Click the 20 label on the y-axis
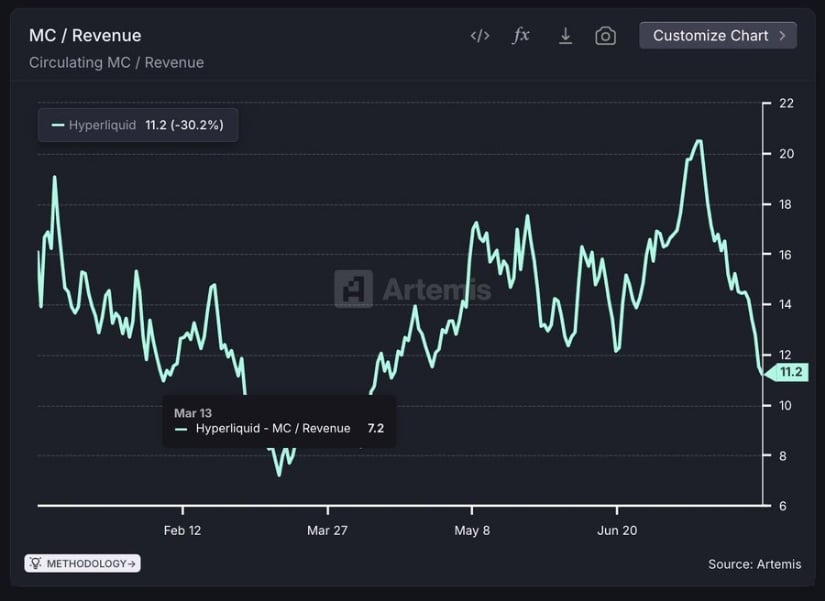The width and height of the screenshot is (825, 601). [786, 154]
